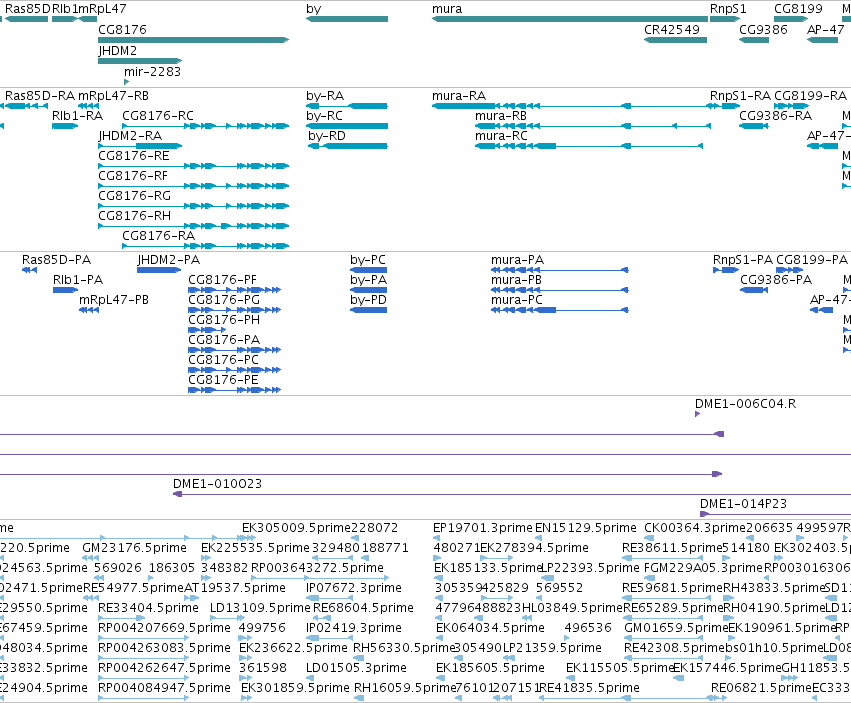Select the mura-PA protein label

517,260
